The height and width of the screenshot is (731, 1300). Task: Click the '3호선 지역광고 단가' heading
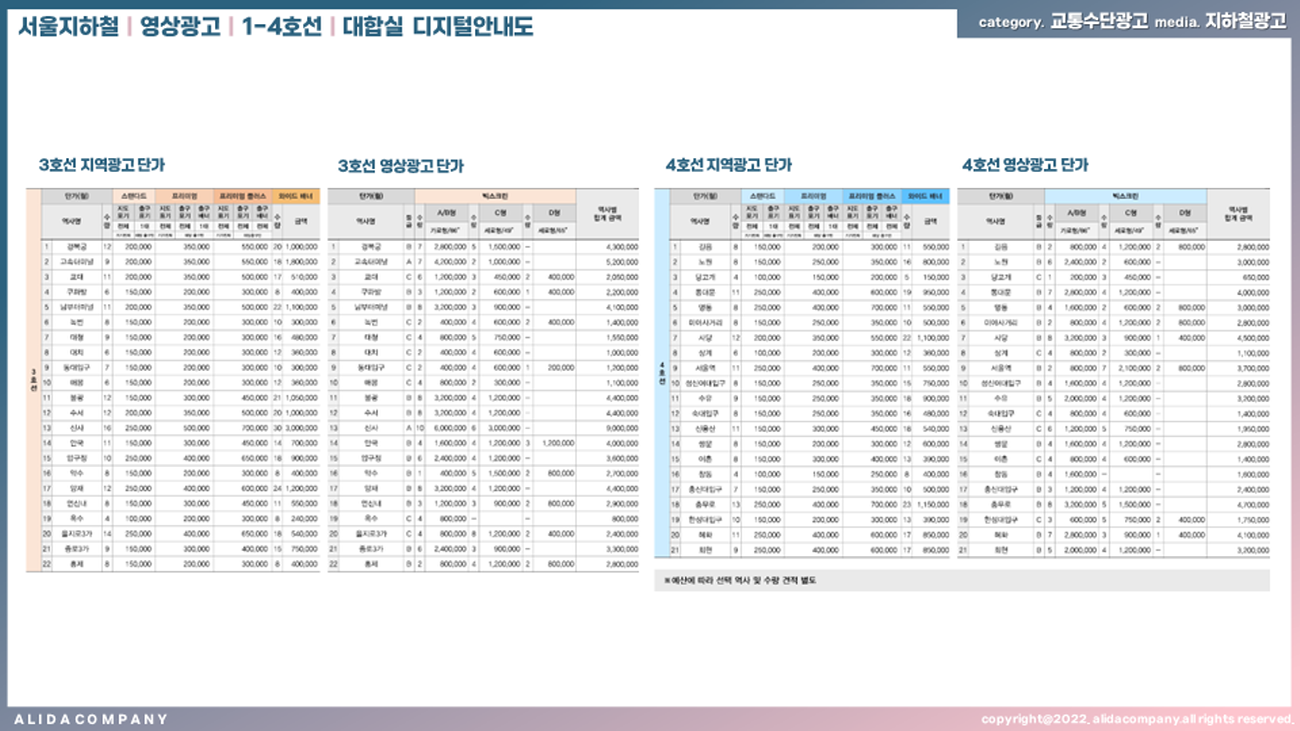click(x=102, y=166)
